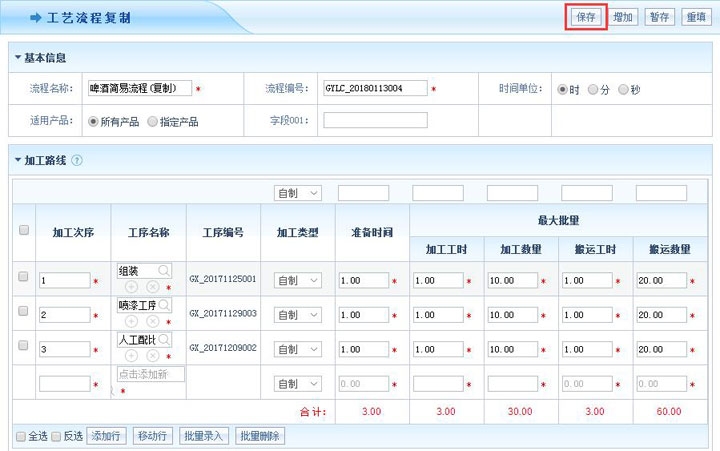The width and height of the screenshot is (720, 451).
Task: Select the 分 time unit radio
Action: pos(593,90)
